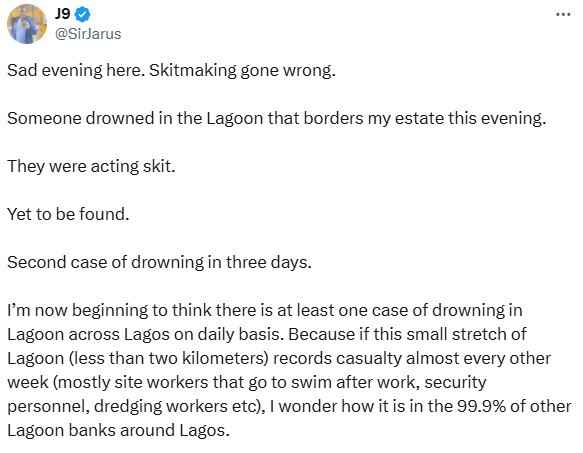Image resolution: width=583 pixels, height=453 pixels.
Task: Click 'Second case of drowning in three days.'
Action: pyautogui.click(x=159, y=262)
